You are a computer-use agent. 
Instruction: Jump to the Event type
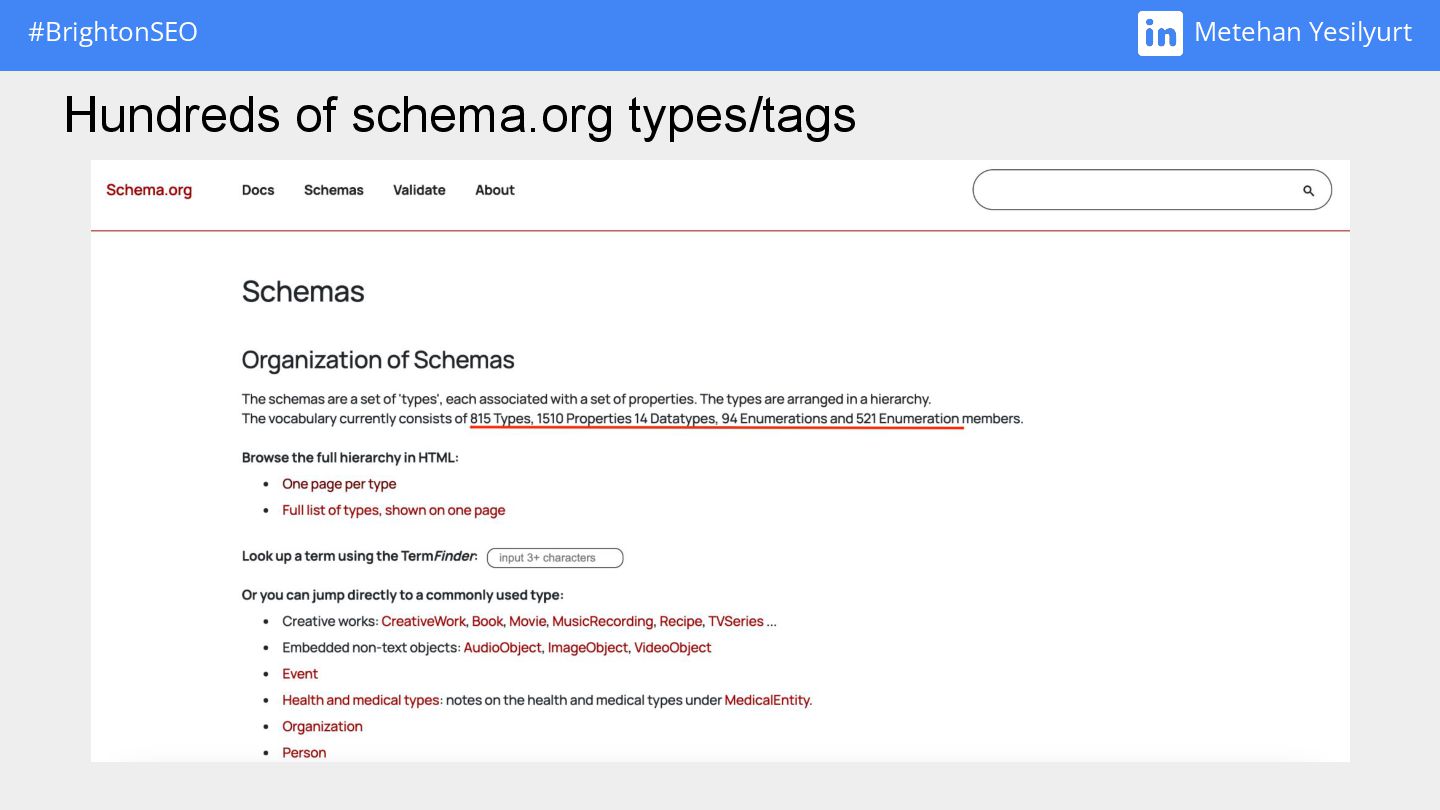click(x=300, y=674)
